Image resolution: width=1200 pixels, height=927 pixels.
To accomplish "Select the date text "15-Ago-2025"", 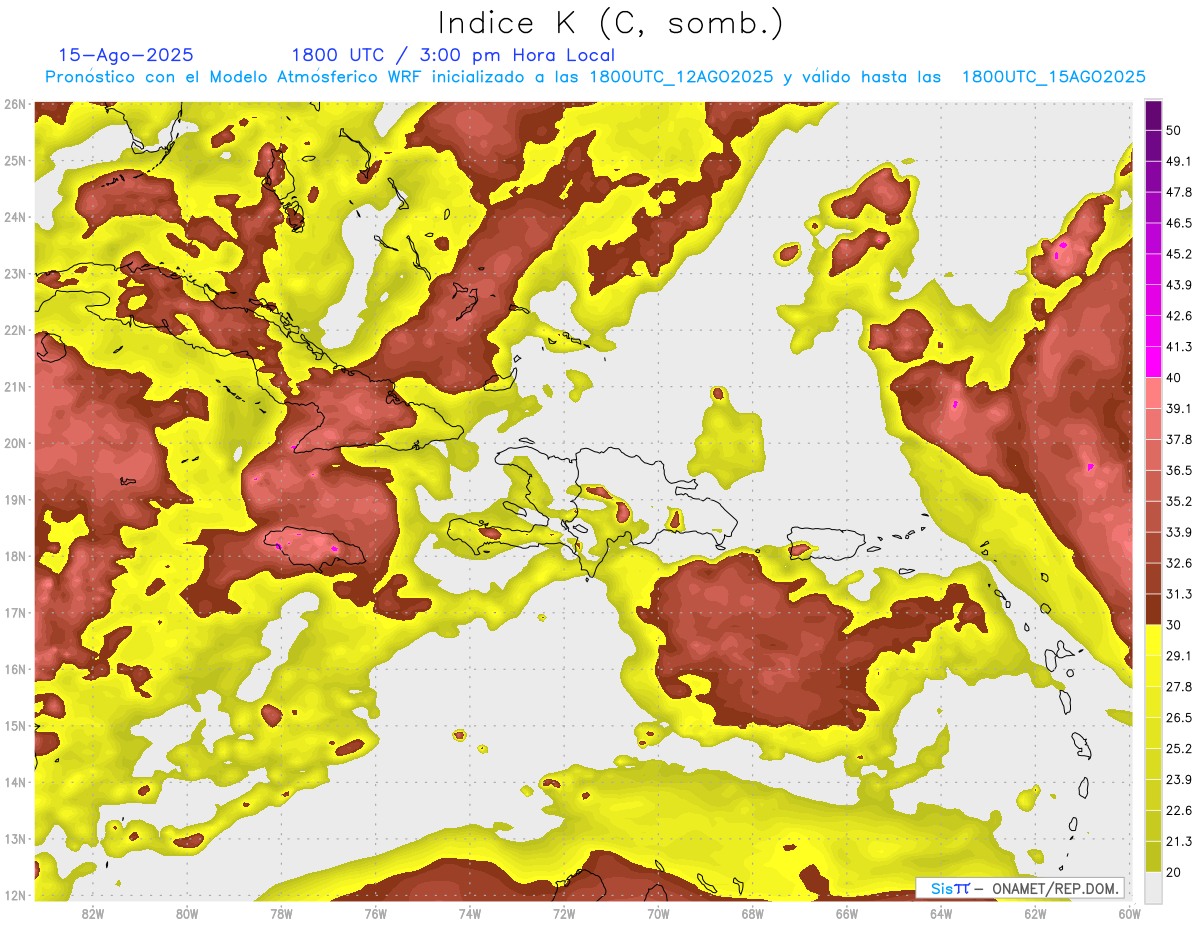I will coord(126,55).
